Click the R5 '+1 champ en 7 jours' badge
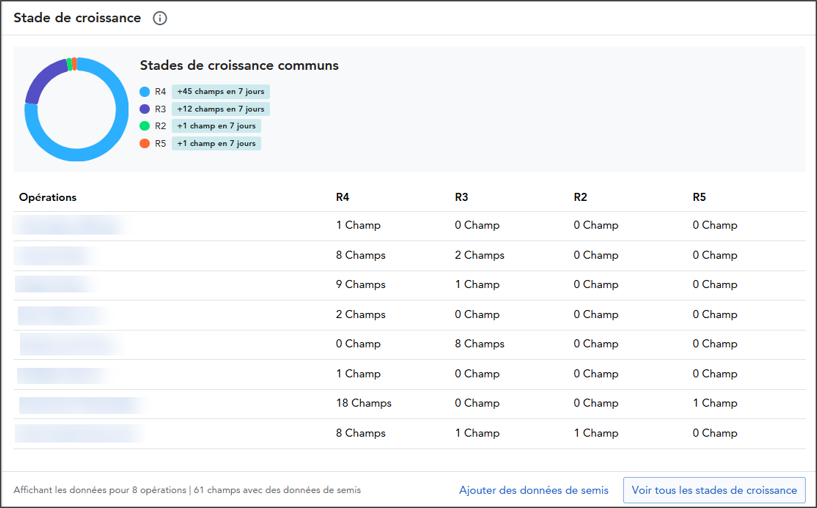This screenshot has height=508, width=817. tap(216, 143)
